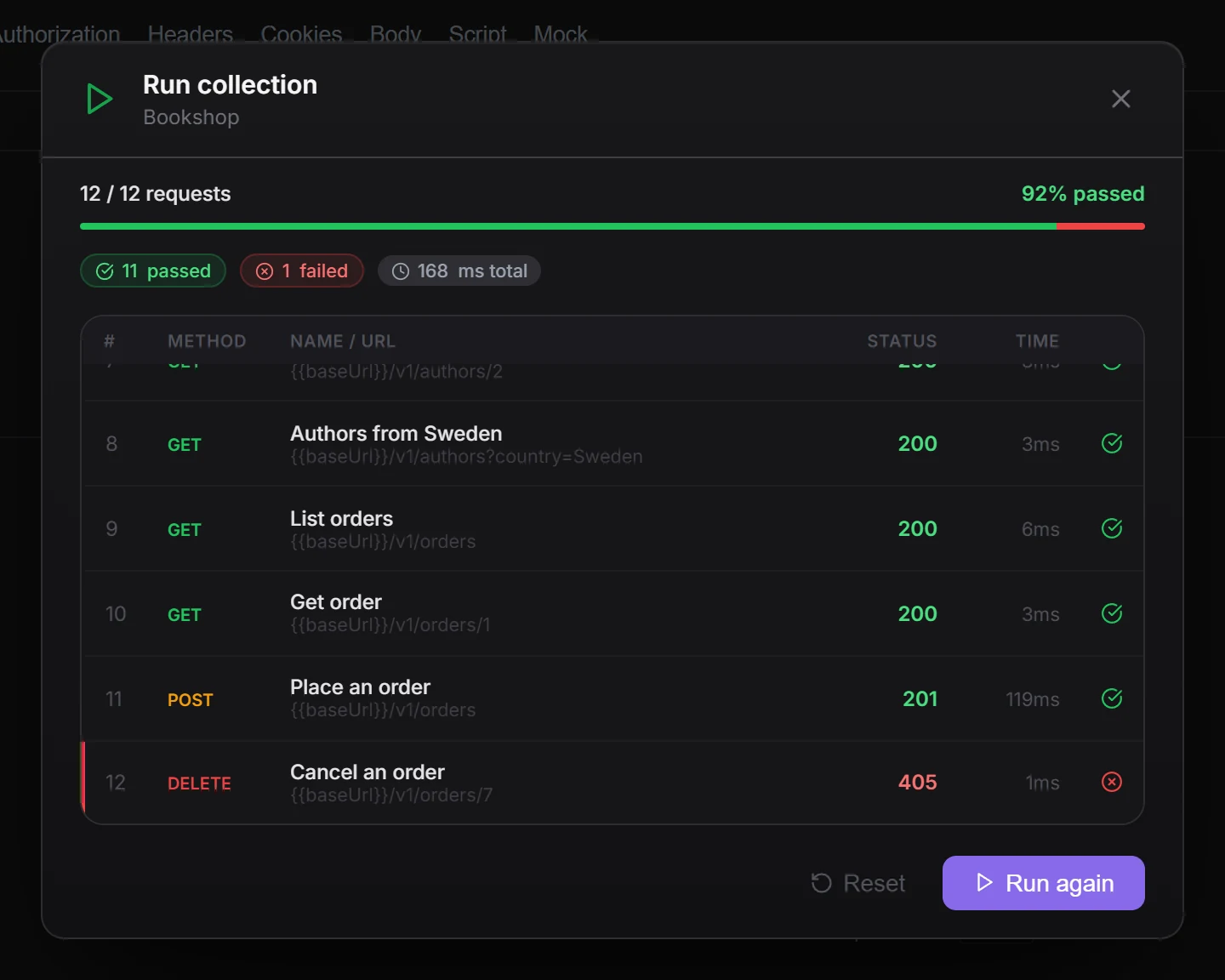Click the passed check icon for Place an order
Image resolution: width=1225 pixels, height=980 pixels.
point(1112,698)
